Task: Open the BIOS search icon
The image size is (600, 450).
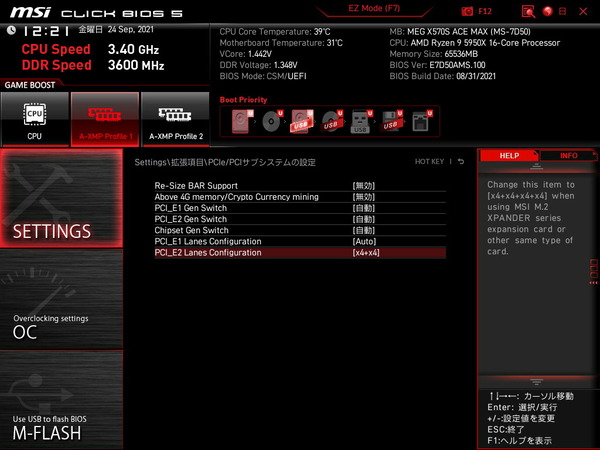Action: (528, 11)
